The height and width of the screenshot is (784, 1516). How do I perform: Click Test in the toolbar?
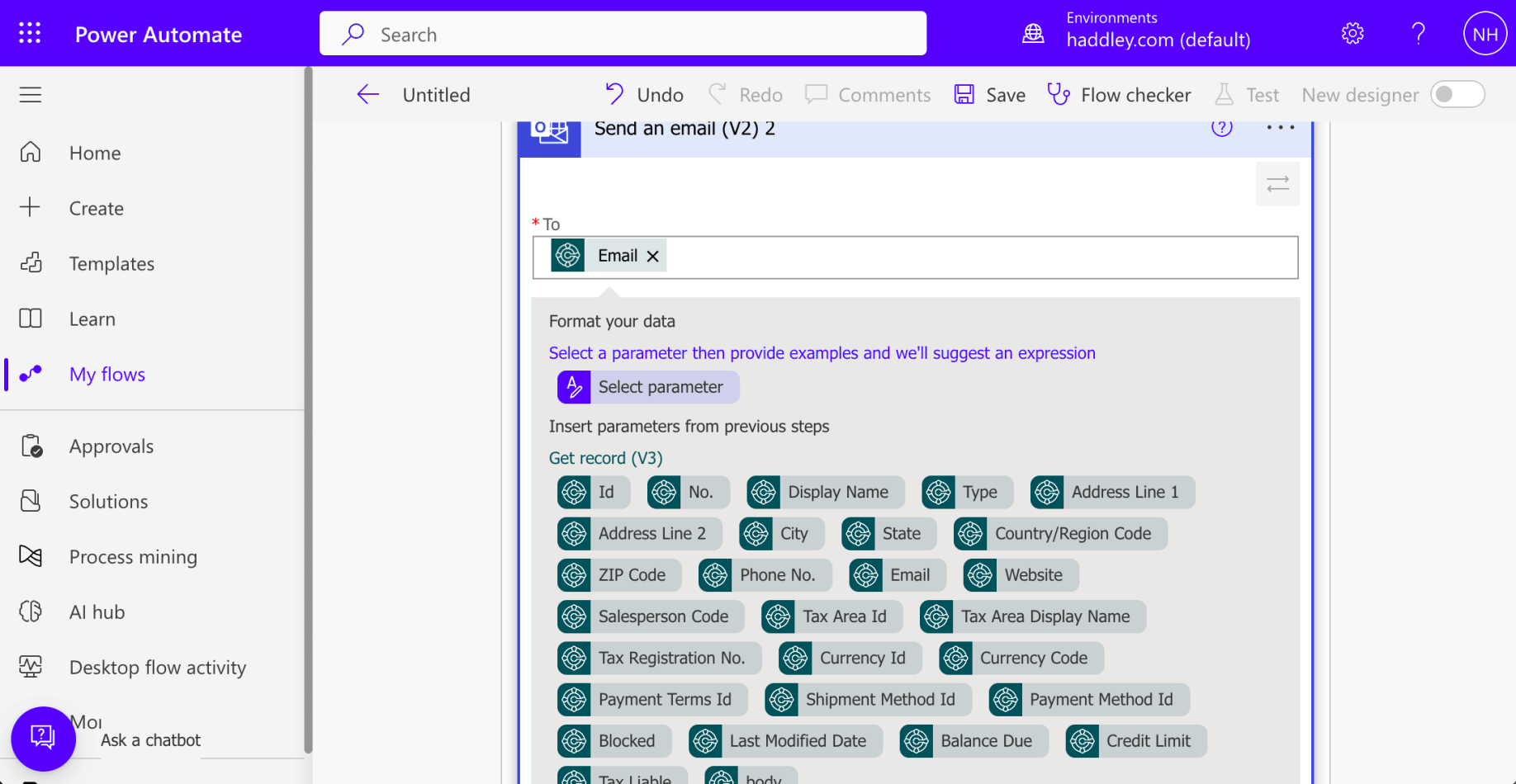coord(1247,95)
